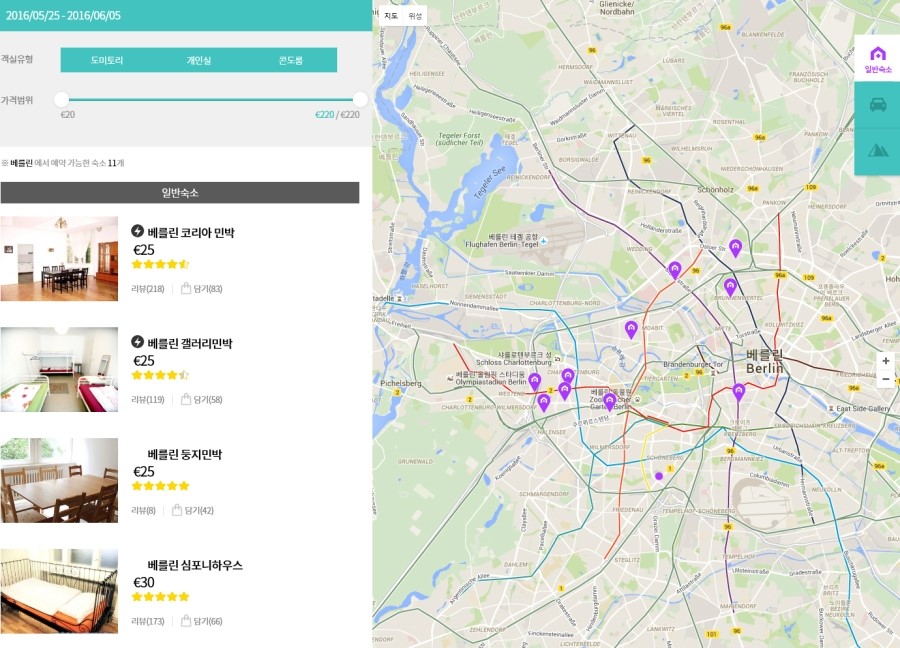Toggle the 개인실 room type filter
This screenshot has height=648, width=900.
click(x=198, y=61)
